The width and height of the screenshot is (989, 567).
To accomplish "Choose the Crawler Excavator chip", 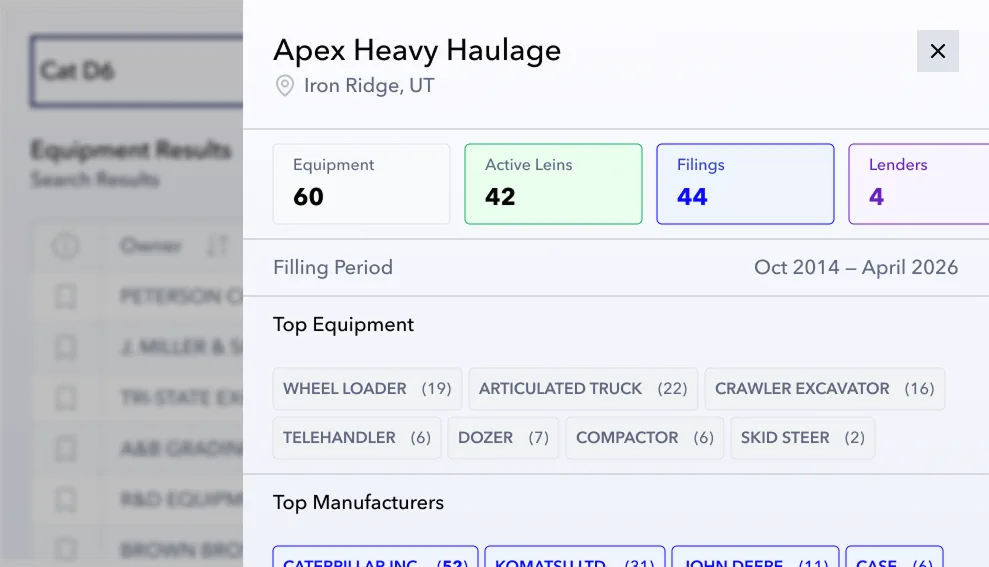I will pyautogui.click(x=824, y=389).
